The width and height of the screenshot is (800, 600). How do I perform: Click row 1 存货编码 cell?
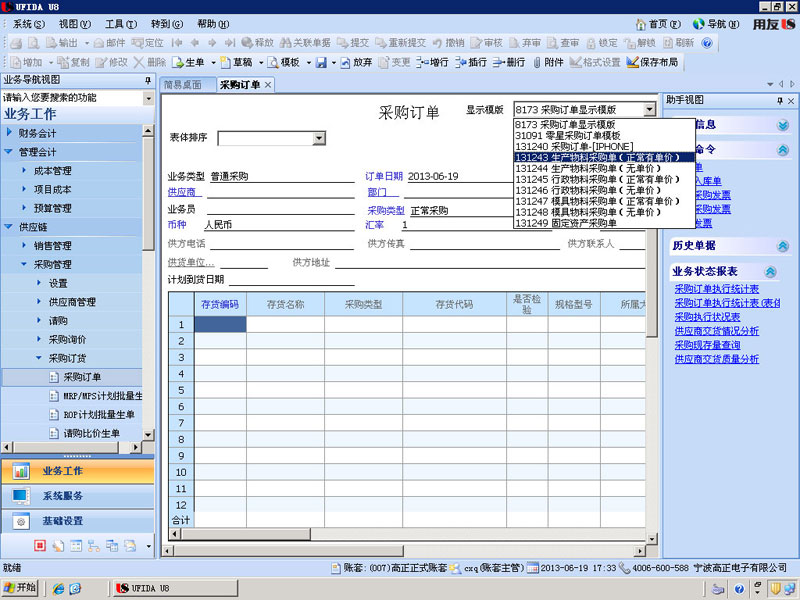tap(220, 324)
